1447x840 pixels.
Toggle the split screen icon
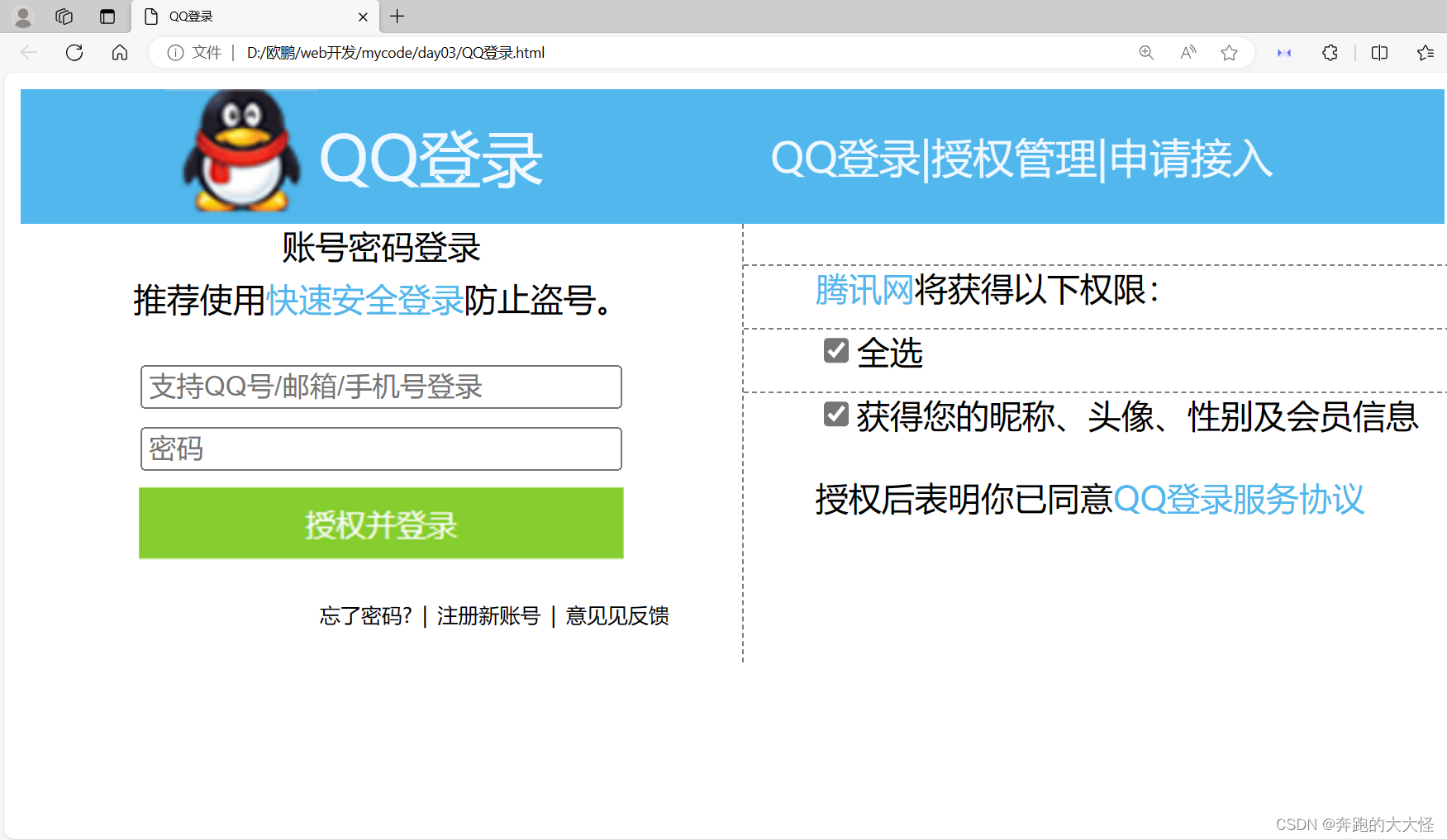1379,53
